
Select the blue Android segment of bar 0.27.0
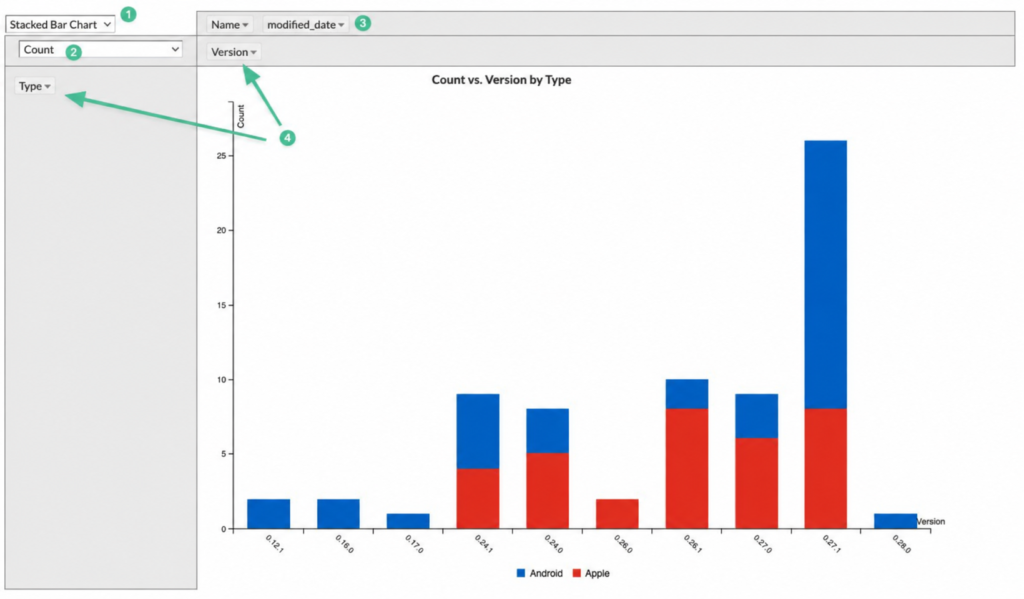tap(756, 416)
